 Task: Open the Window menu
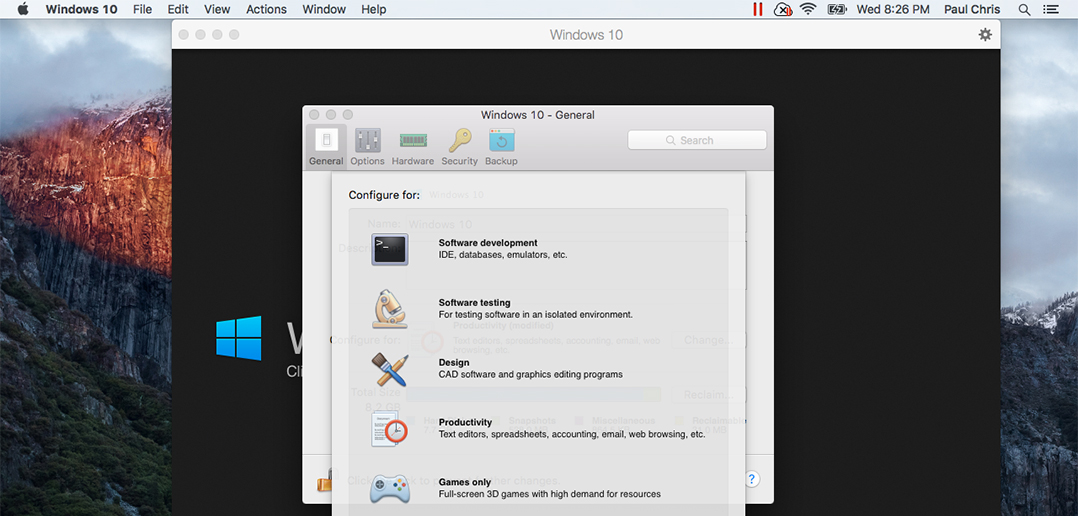point(324,9)
